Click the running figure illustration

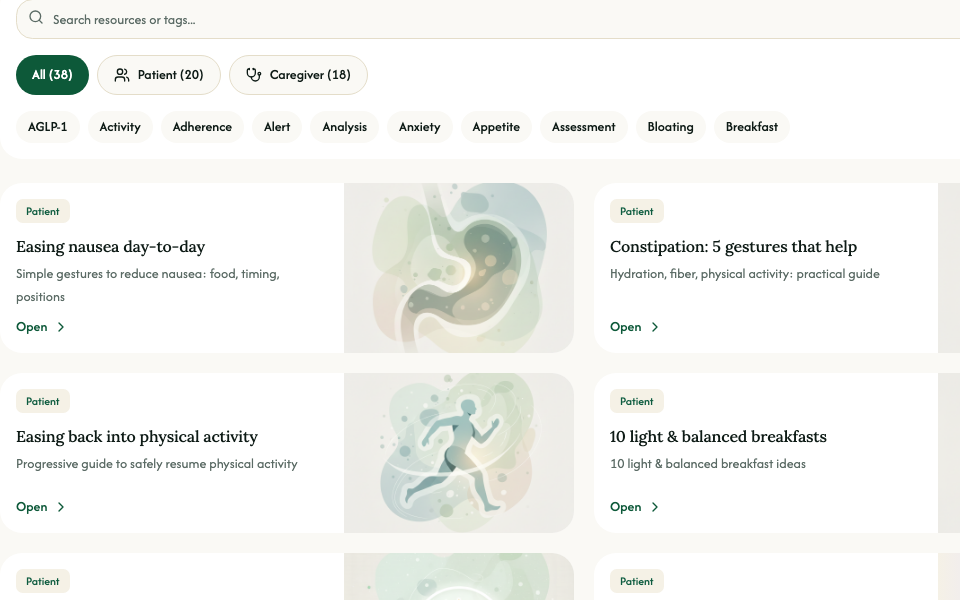(459, 453)
